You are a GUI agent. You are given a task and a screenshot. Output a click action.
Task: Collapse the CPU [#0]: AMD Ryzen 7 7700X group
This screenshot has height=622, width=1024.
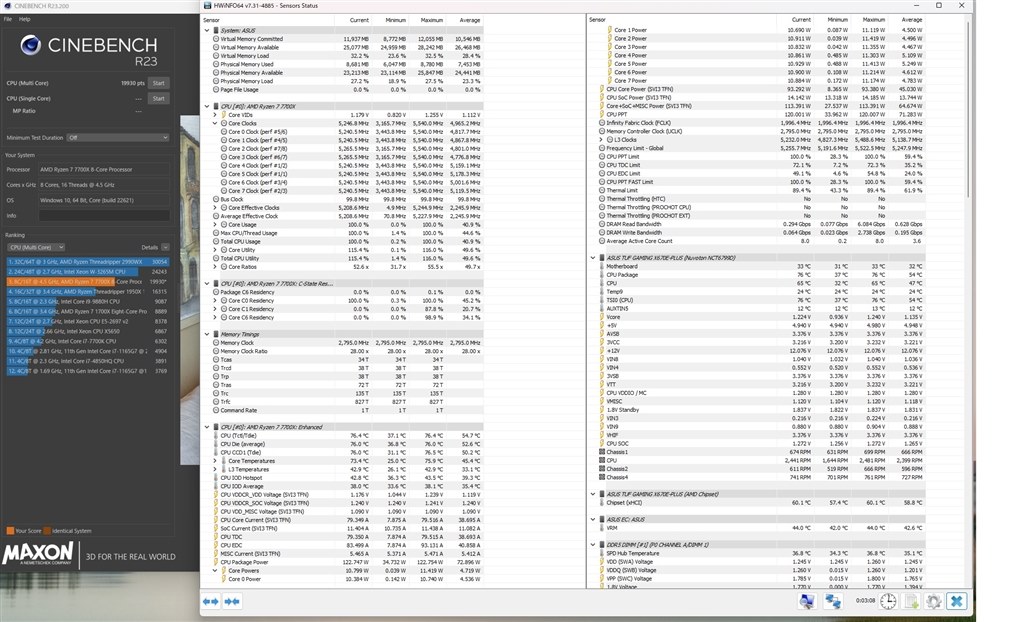pos(207,106)
